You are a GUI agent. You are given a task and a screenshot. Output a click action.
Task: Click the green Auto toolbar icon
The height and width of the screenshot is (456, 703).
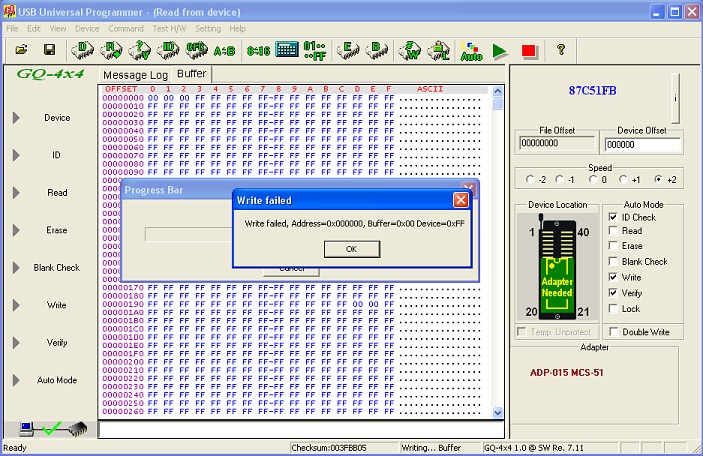(x=470, y=50)
